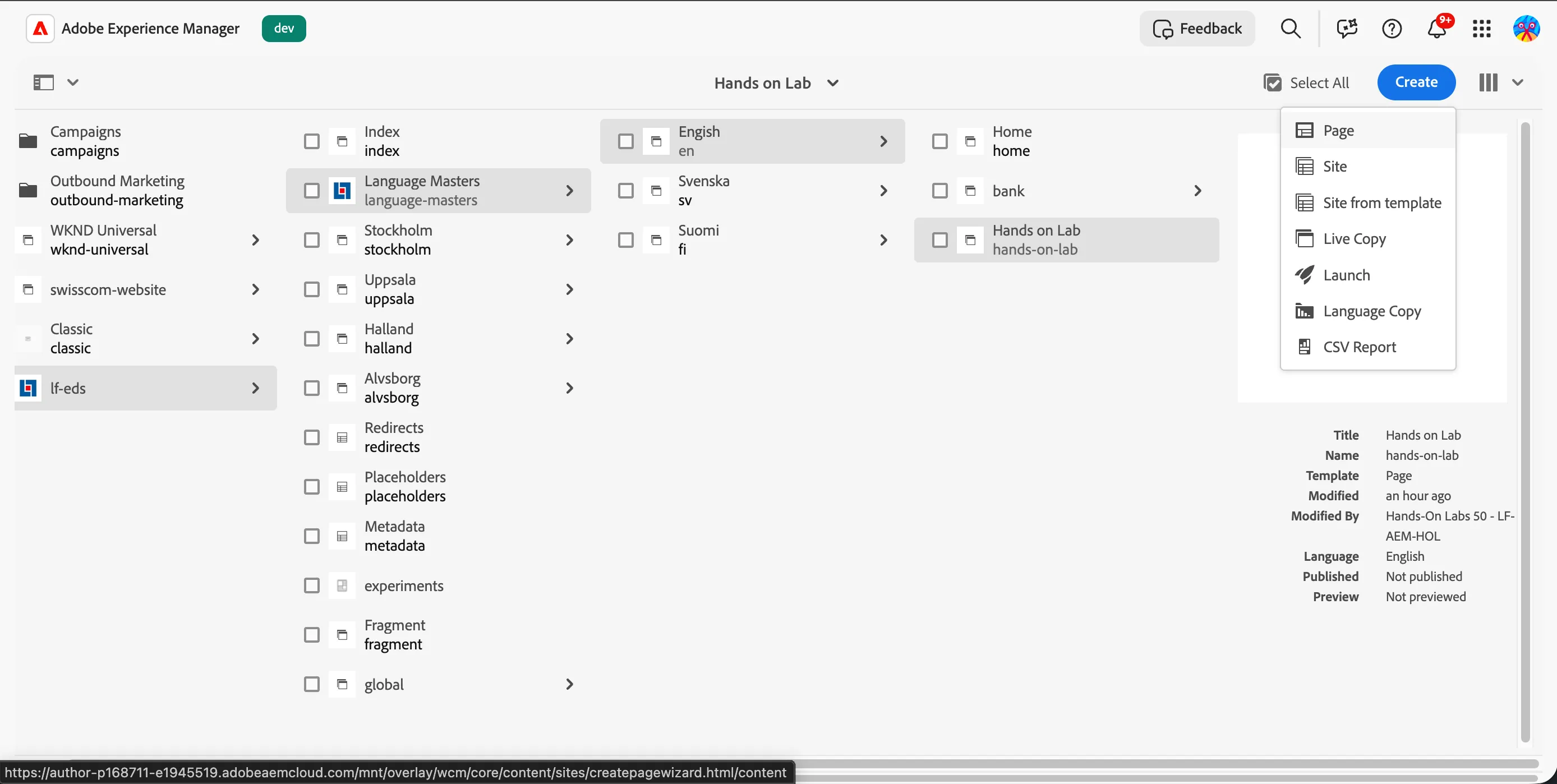
Task: Click the Redirects spreadsheet icon
Action: [342, 437]
